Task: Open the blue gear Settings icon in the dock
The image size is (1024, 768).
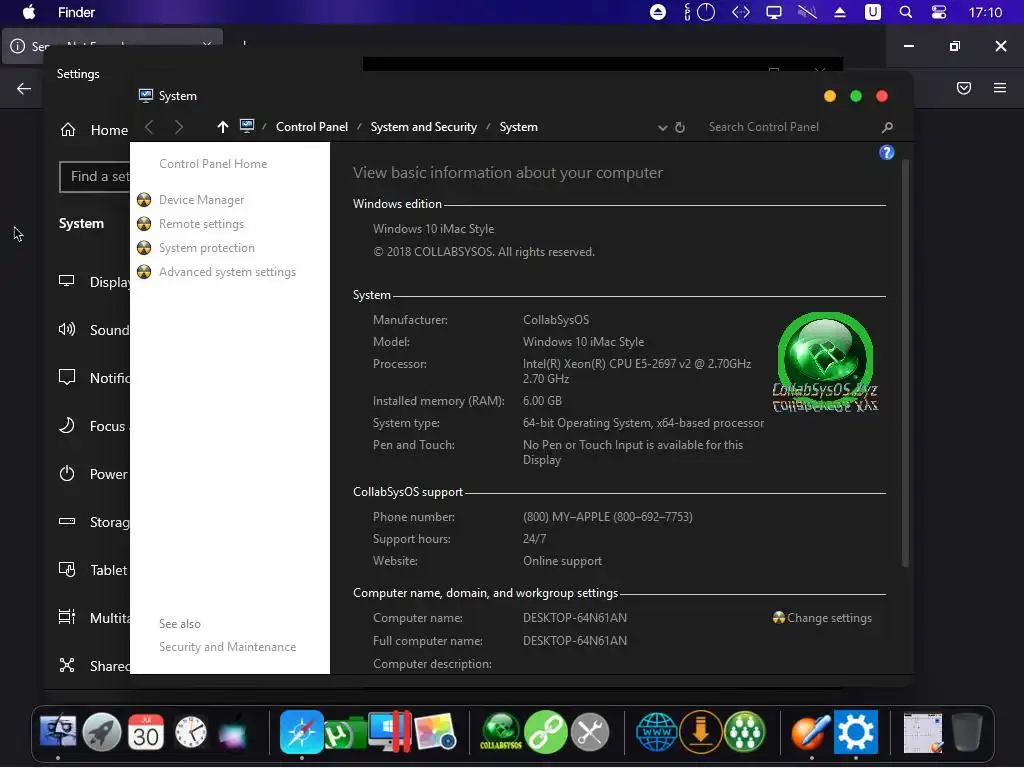Action: click(x=856, y=732)
